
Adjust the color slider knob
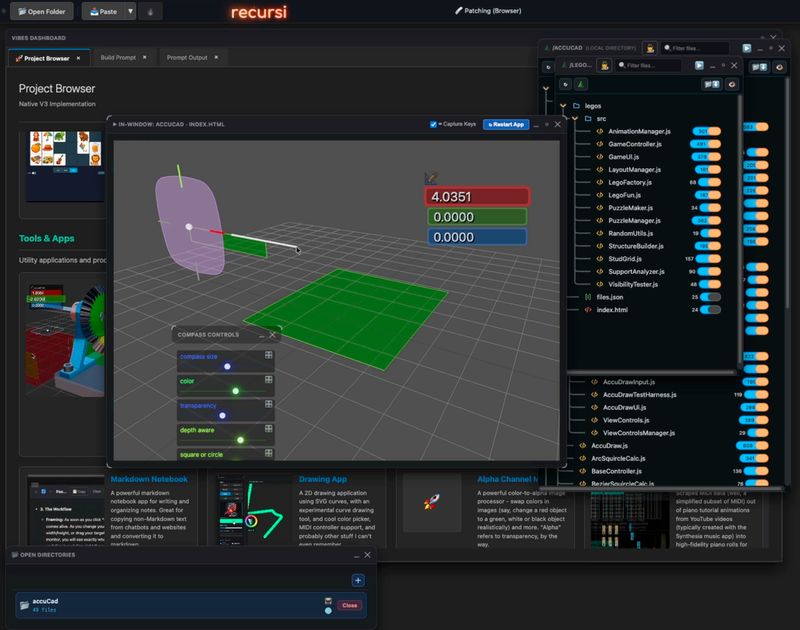pyautogui.click(x=236, y=391)
